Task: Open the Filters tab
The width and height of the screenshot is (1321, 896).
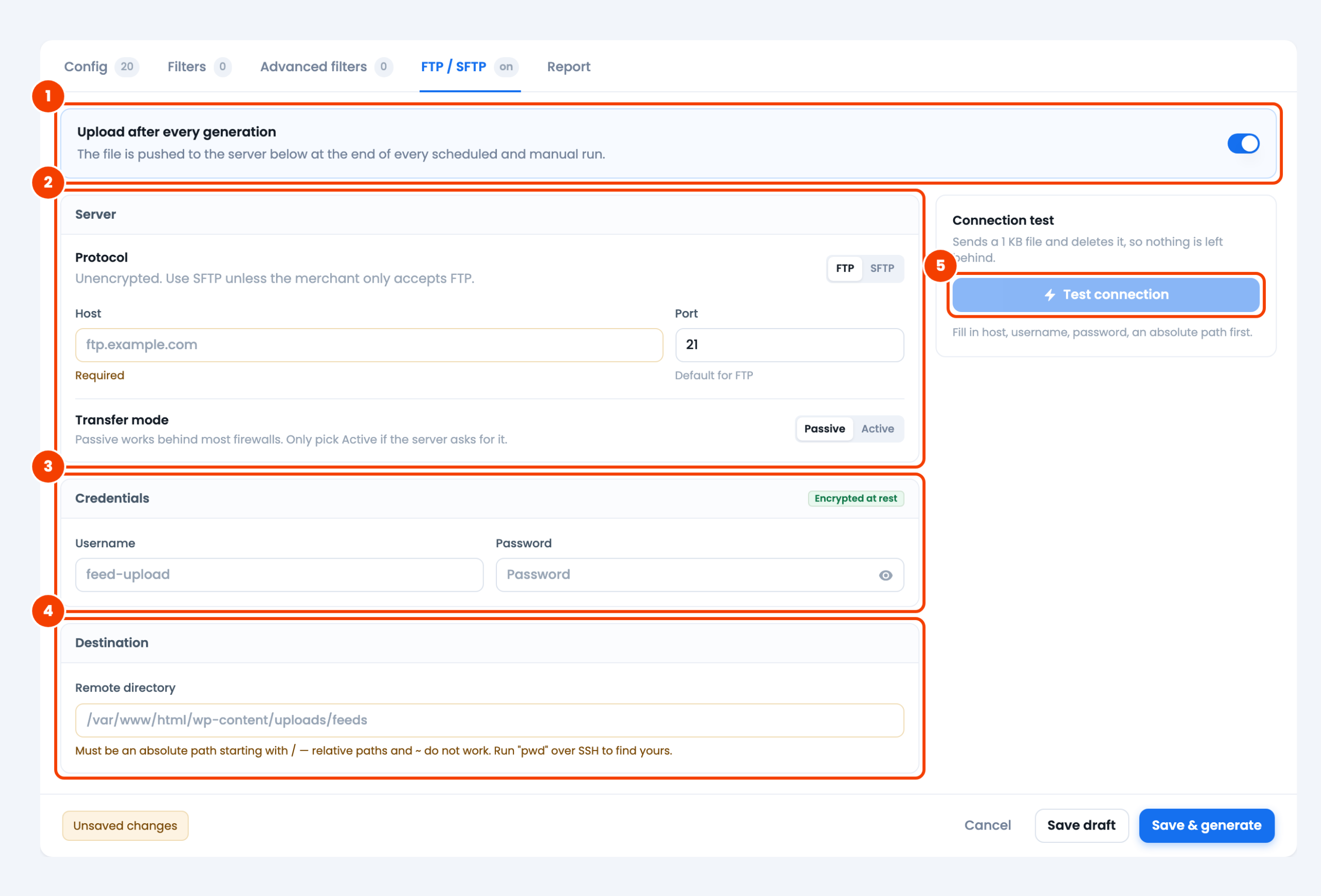Action: point(199,67)
